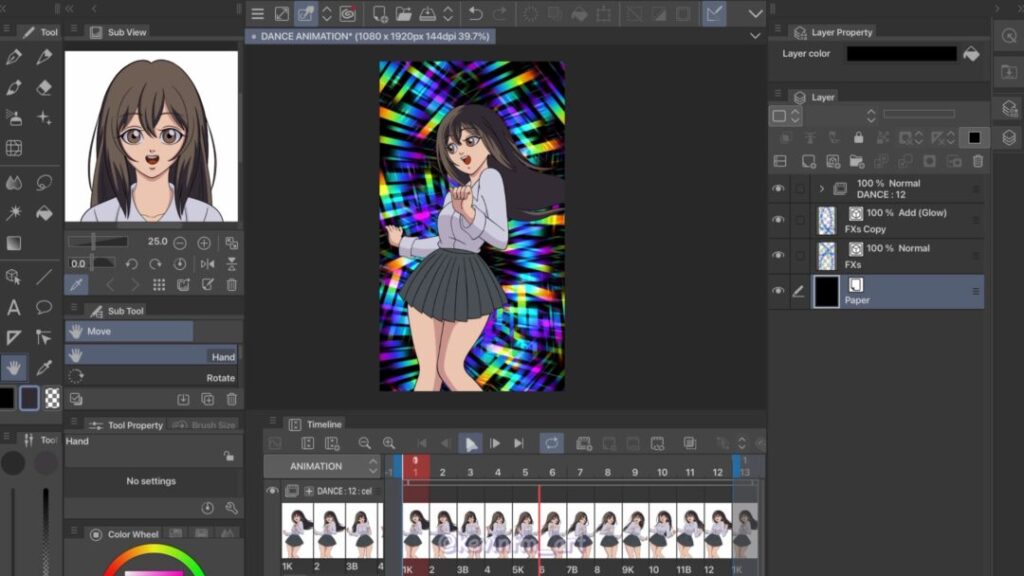The height and width of the screenshot is (576, 1024).
Task: Hide the FXs Copy layer
Action: 778,220
